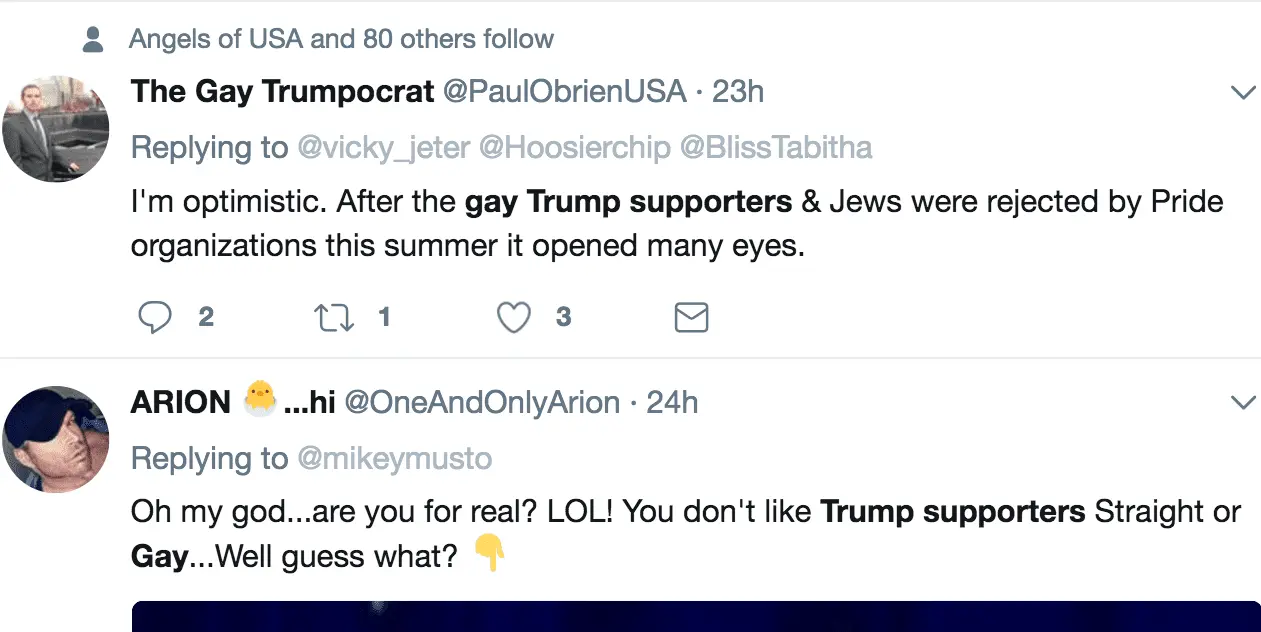Click the @OneAndOnlyArion handle
Screen dimensions: 1261x632
(482, 403)
